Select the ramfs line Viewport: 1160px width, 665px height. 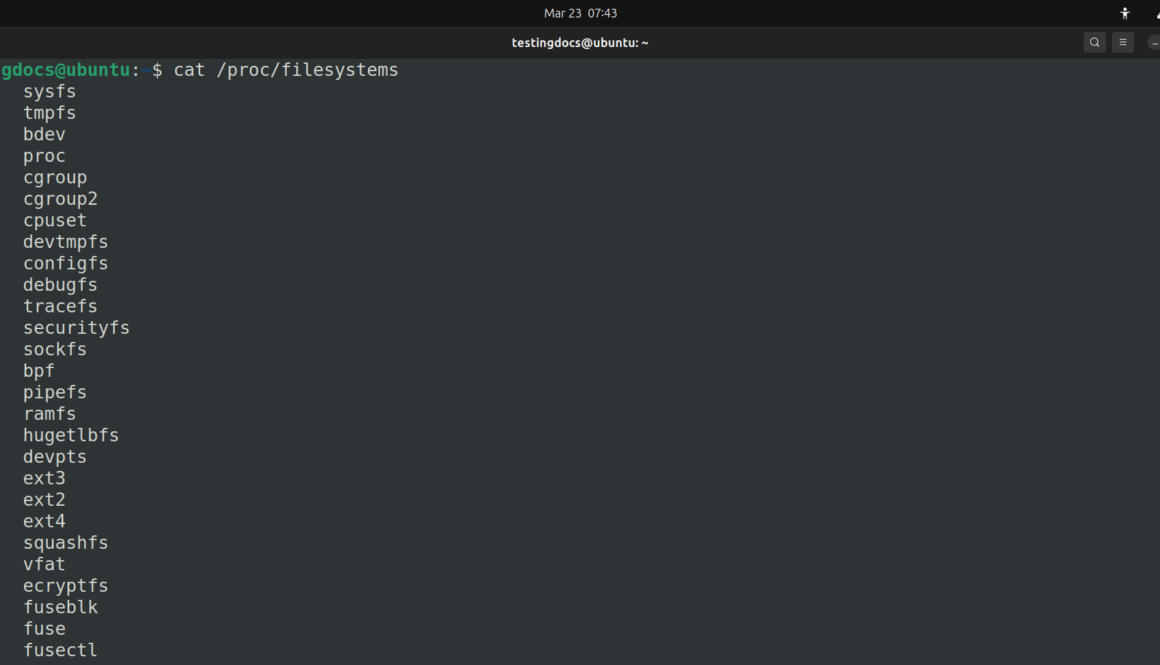50,413
